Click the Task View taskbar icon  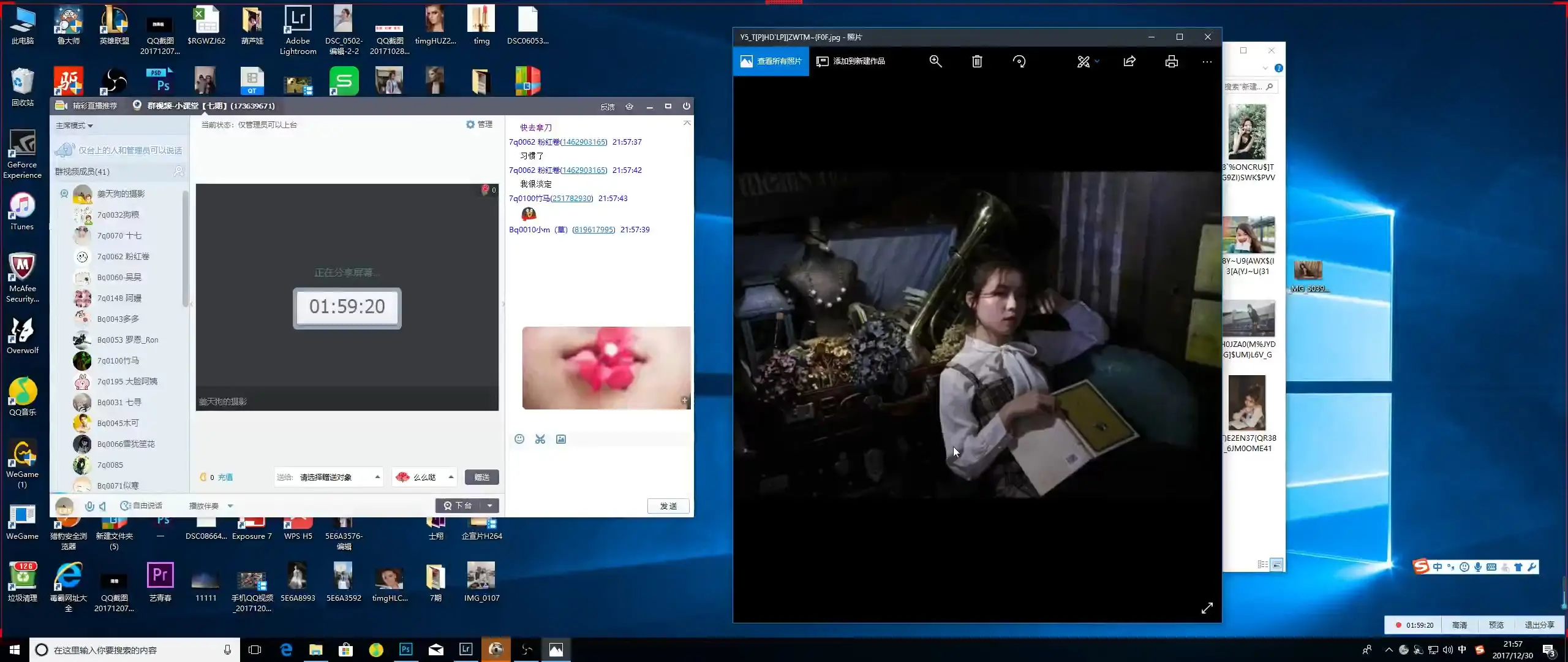pyautogui.click(x=255, y=650)
